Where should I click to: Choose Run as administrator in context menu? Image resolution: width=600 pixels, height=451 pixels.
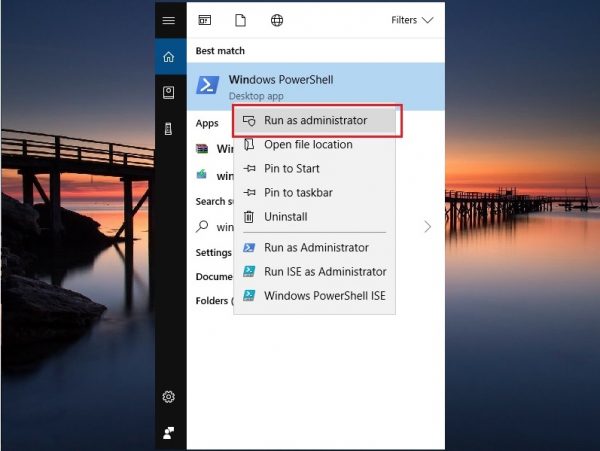pyautogui.click(x=315, y=120)
